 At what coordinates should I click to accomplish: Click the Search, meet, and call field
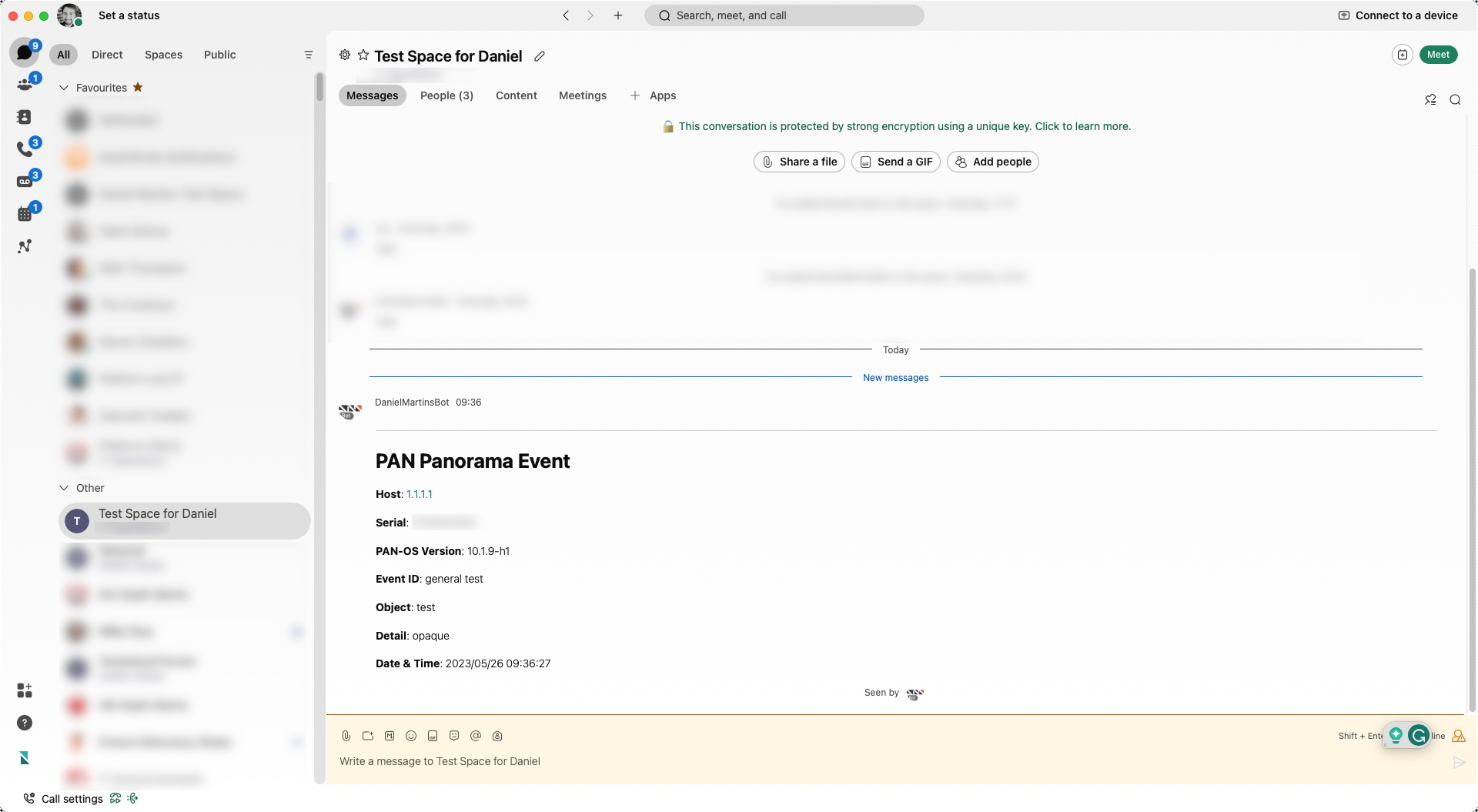[784, 15]
